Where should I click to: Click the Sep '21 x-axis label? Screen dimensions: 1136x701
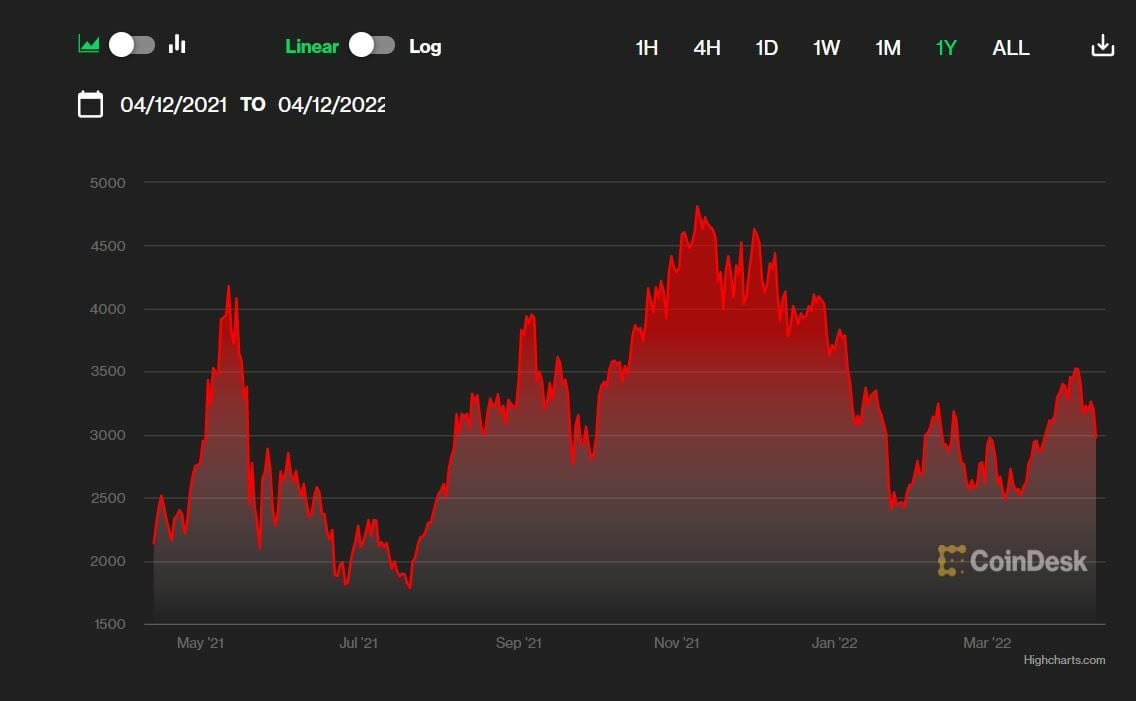(519, 643)
